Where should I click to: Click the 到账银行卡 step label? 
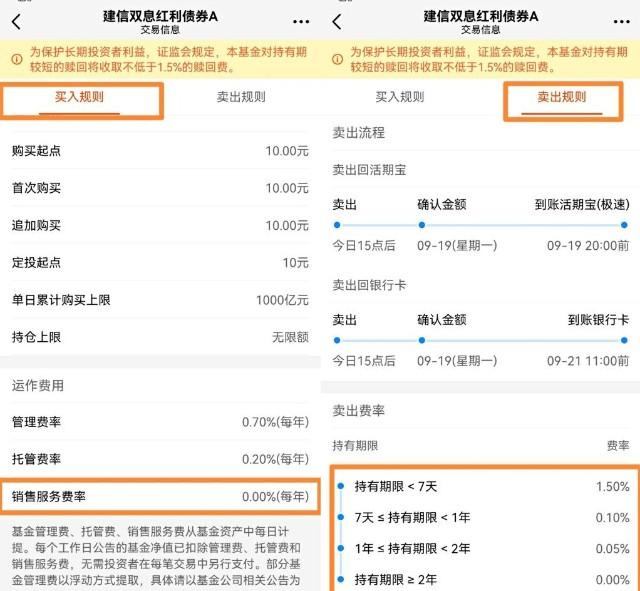[x=598, y=320]
